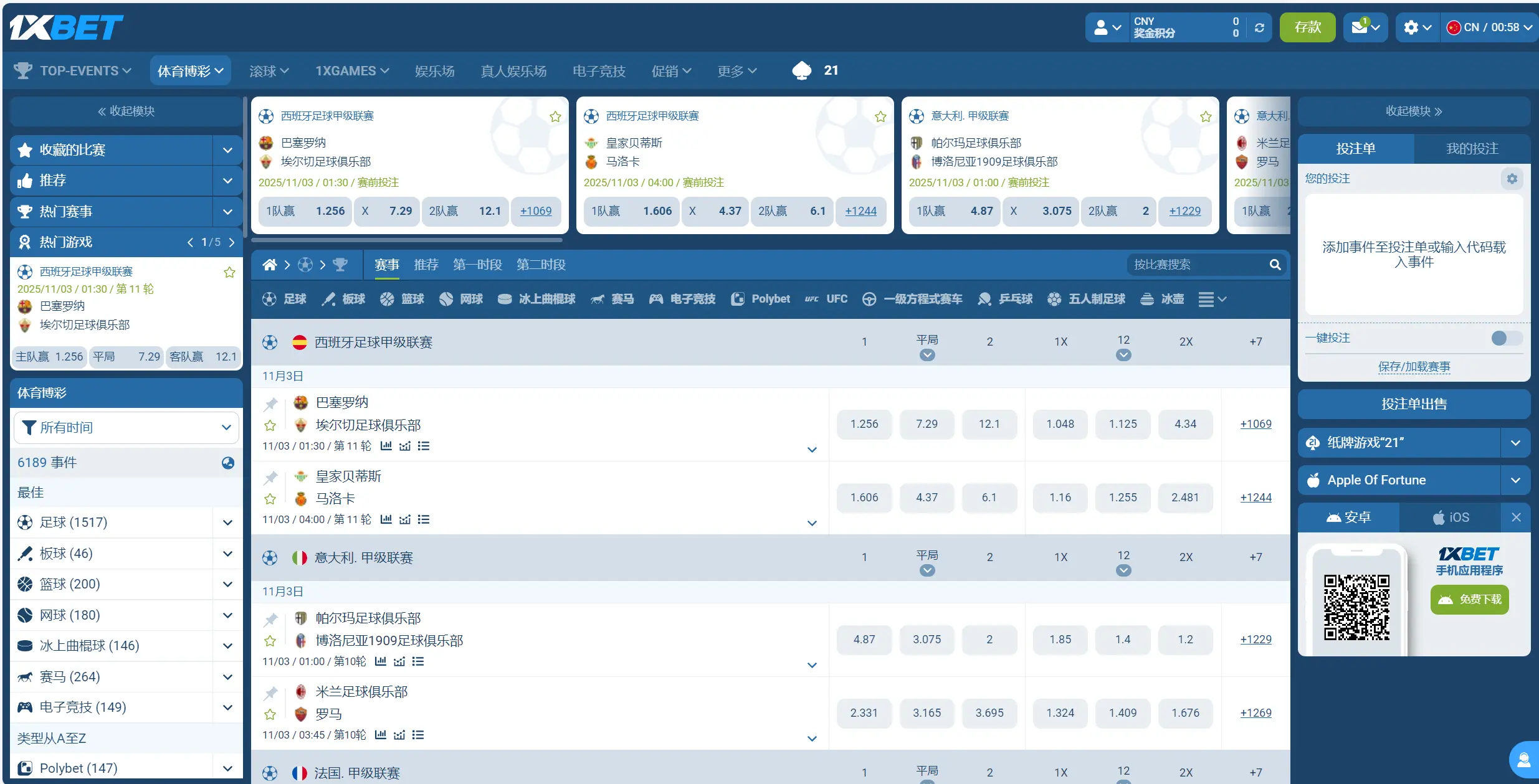Click the globe icon beside 6189 事件
Image resolution: width=1539 pixels, height=784 pixels.
[228, 463]
